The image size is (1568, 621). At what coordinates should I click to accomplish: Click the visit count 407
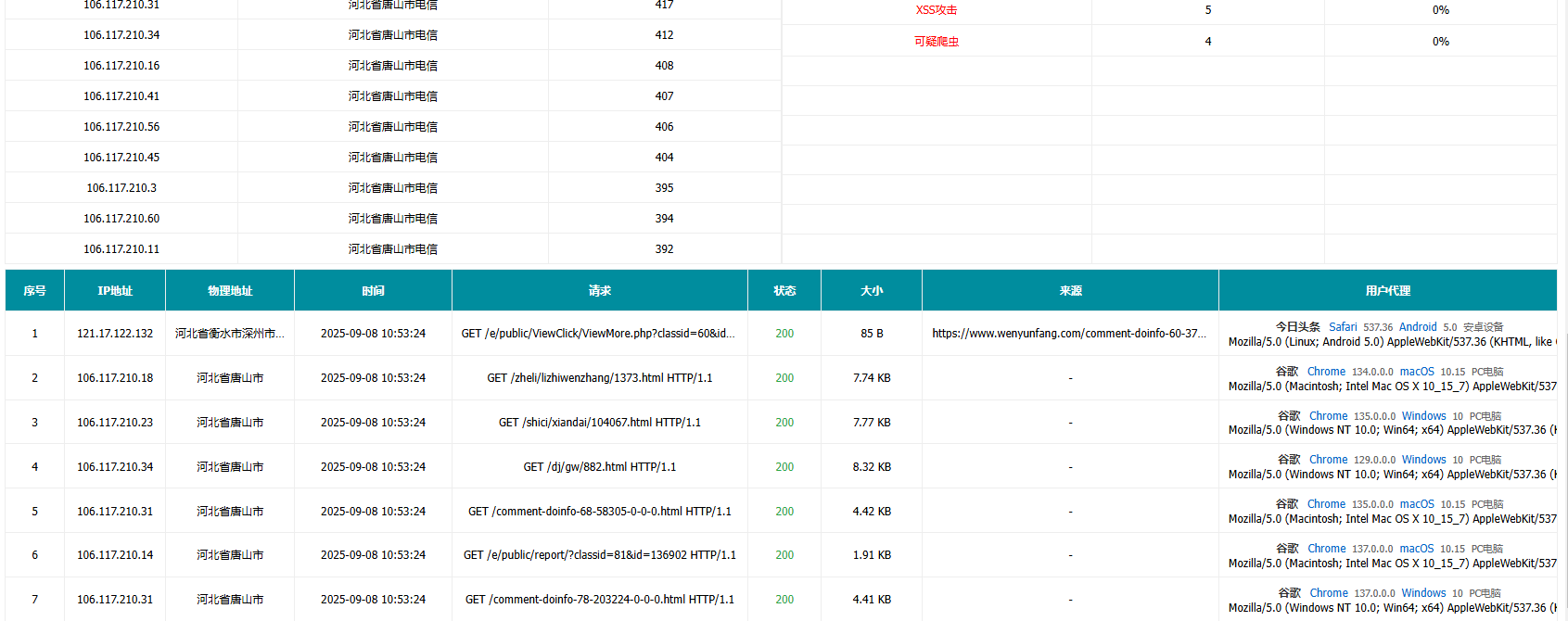[664, 96]
